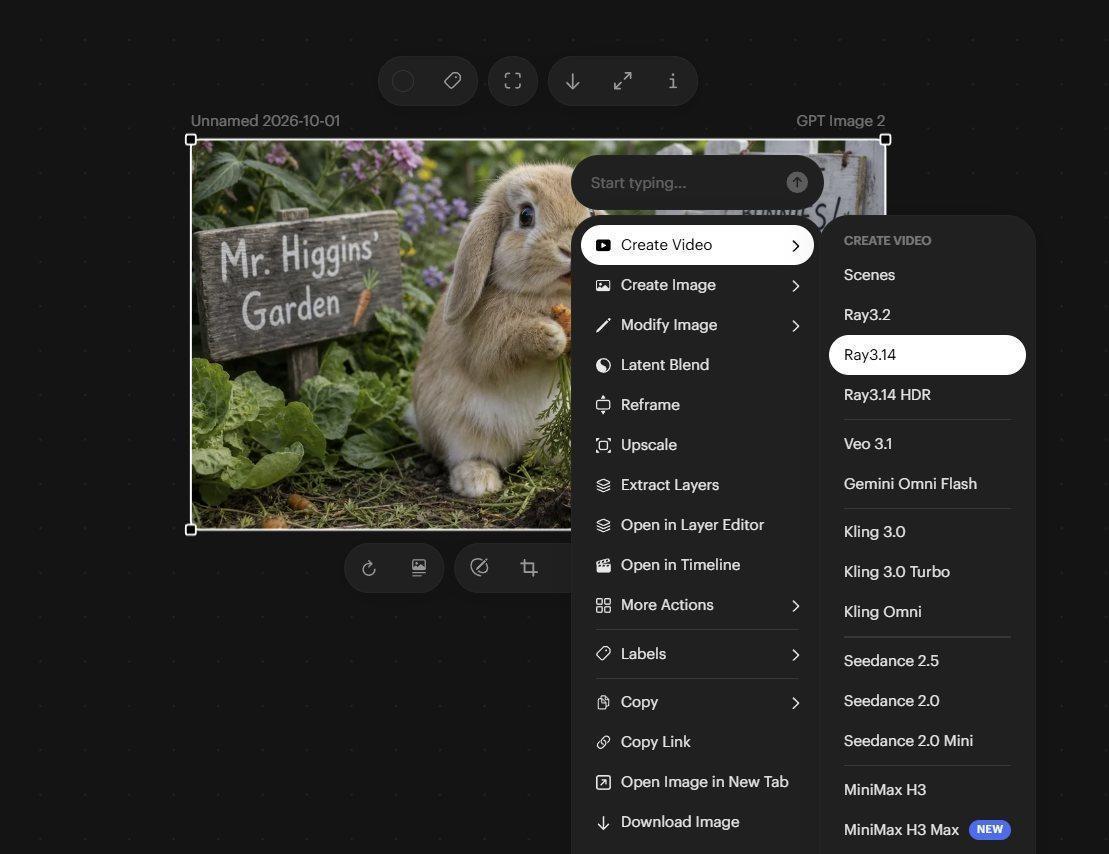
Task: Choose Seedance 2.0 Mini model
Action: click(x=927, y=741)
